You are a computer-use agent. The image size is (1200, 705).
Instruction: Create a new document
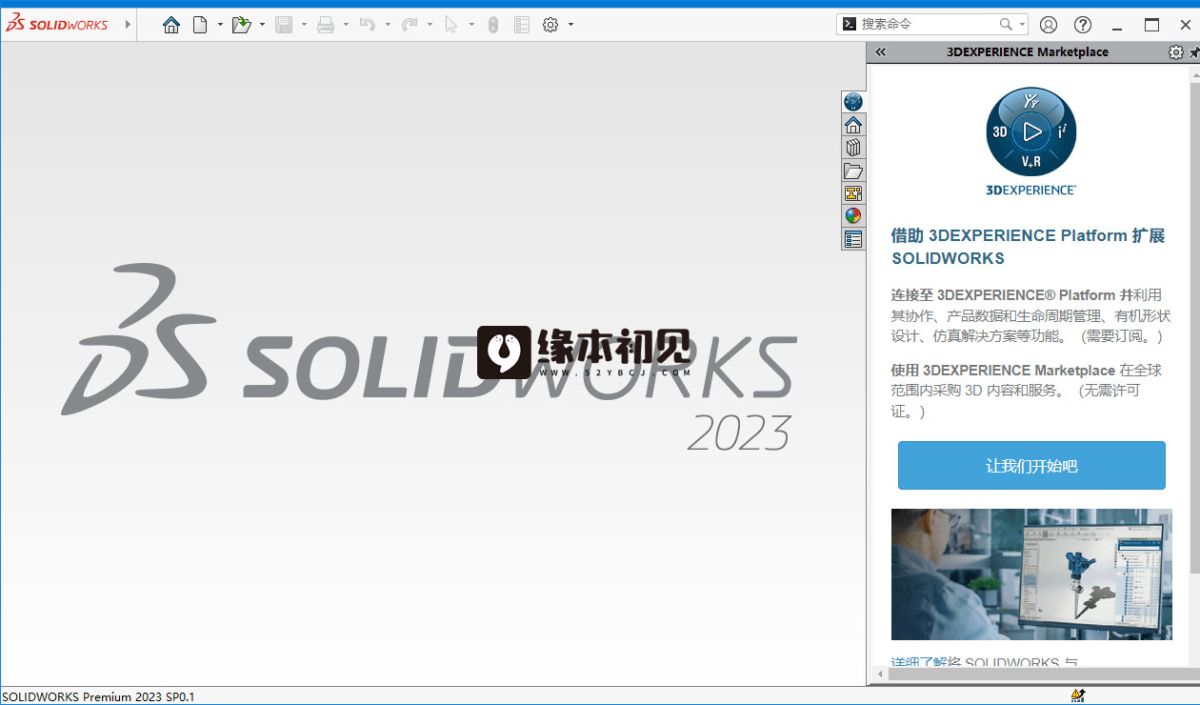(200, 25)
